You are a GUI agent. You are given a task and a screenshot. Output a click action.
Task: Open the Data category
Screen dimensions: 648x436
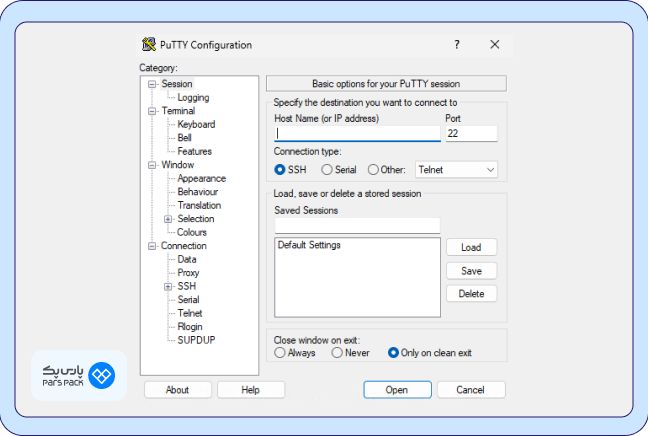click(187, 260)
